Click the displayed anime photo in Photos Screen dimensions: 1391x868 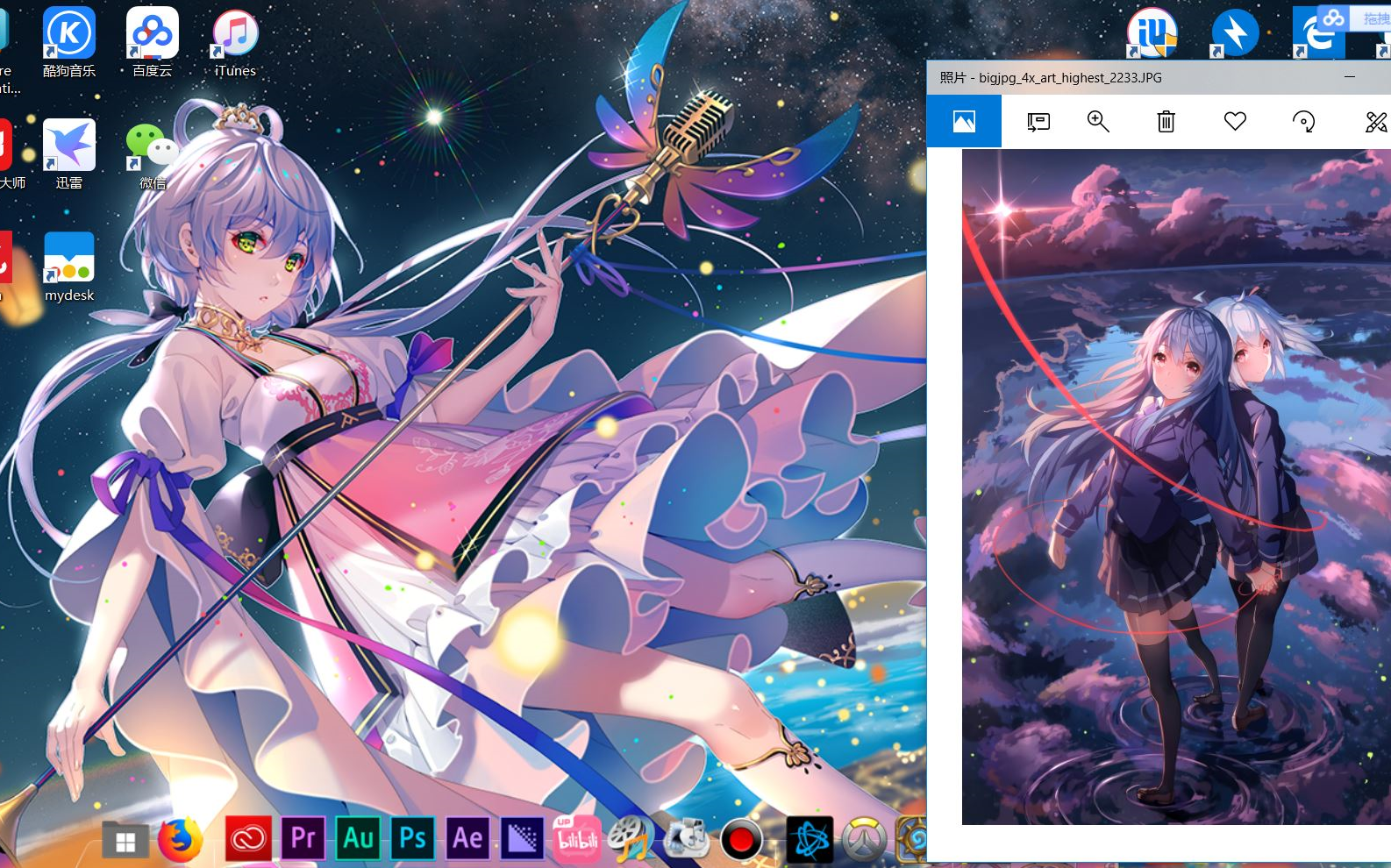pos(1176,487)
